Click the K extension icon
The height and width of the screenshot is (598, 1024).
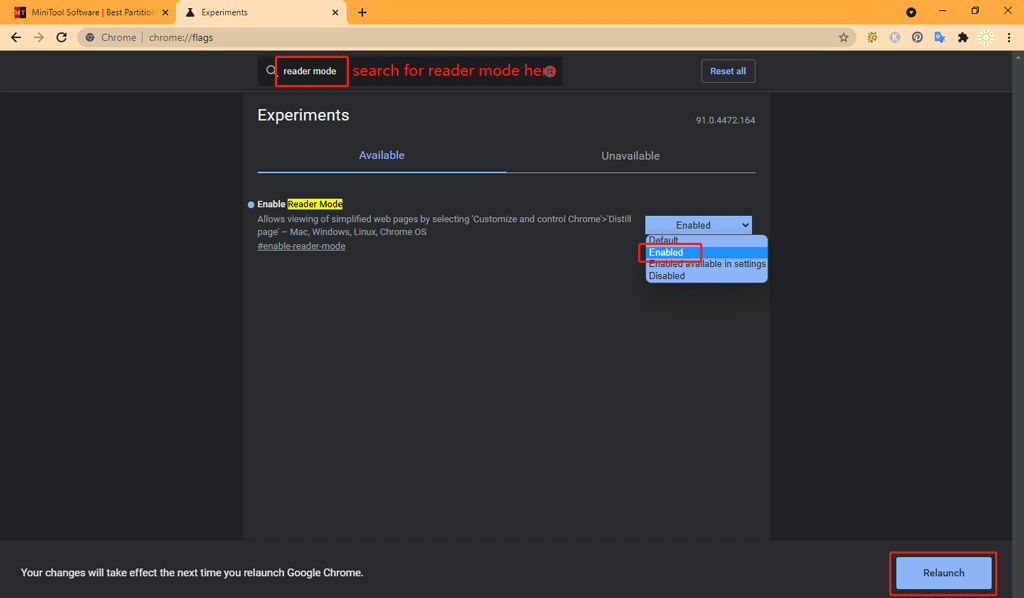(x=896, y=36)
